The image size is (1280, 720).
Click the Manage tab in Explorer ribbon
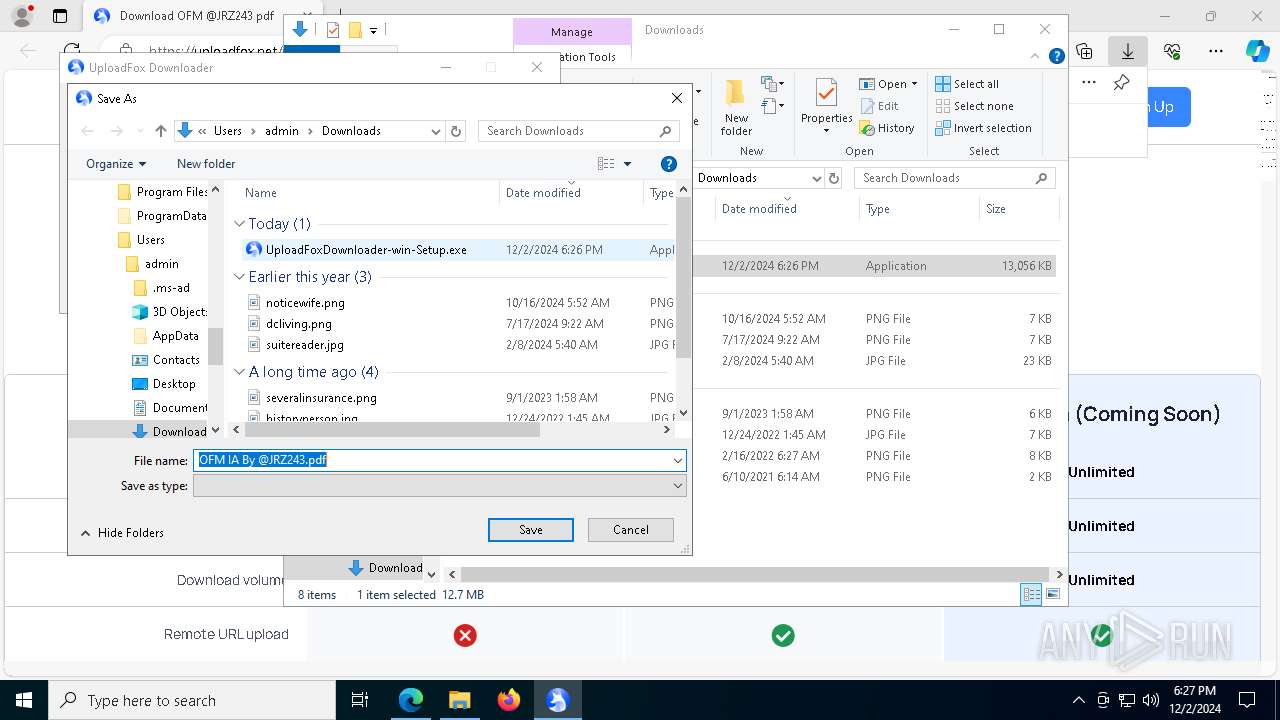[572, 32]
